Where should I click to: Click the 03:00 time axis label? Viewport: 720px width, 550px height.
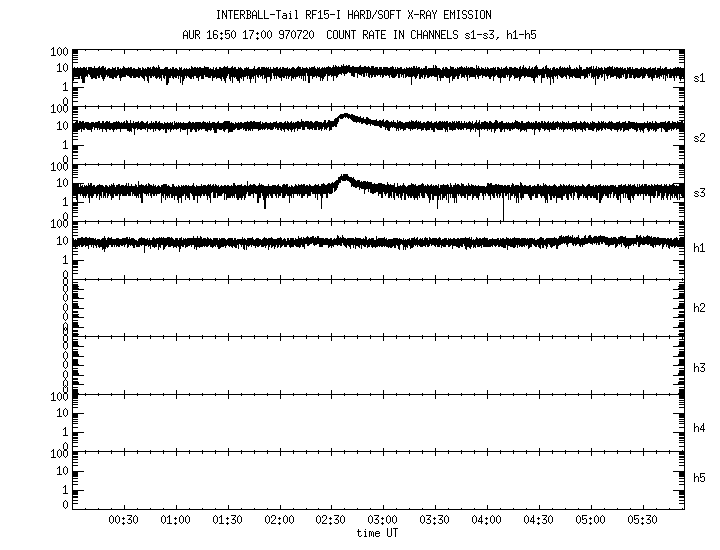383,521
